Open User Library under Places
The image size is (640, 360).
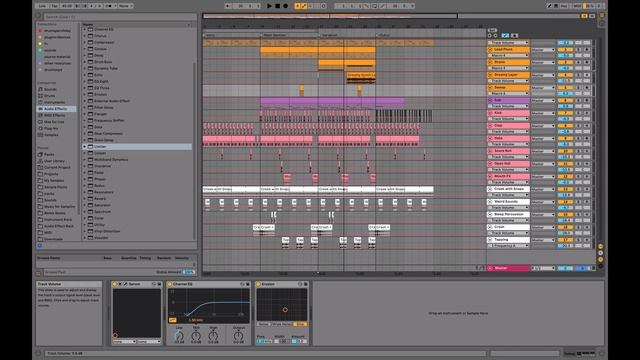(x=54, y=161)
